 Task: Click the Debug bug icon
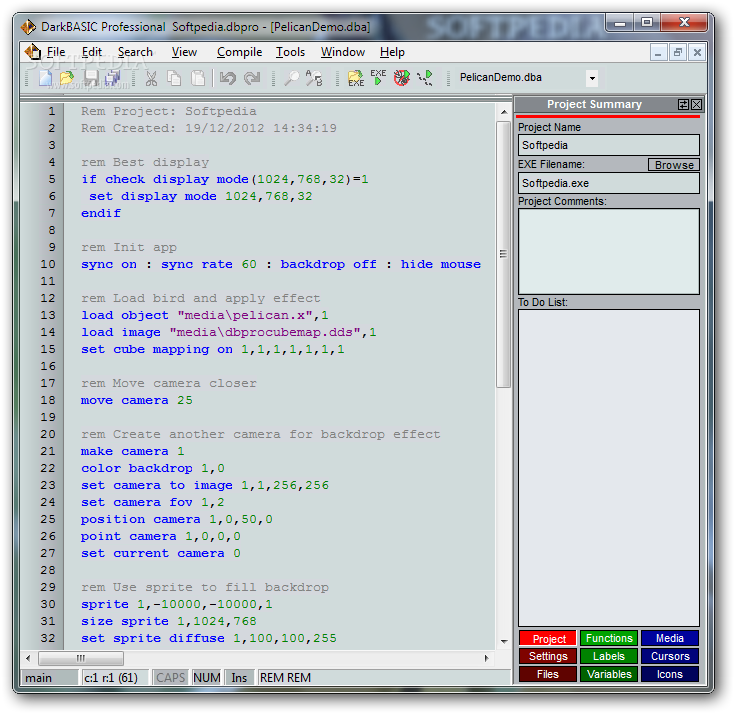pyautogui.click(x=402, y=78)
